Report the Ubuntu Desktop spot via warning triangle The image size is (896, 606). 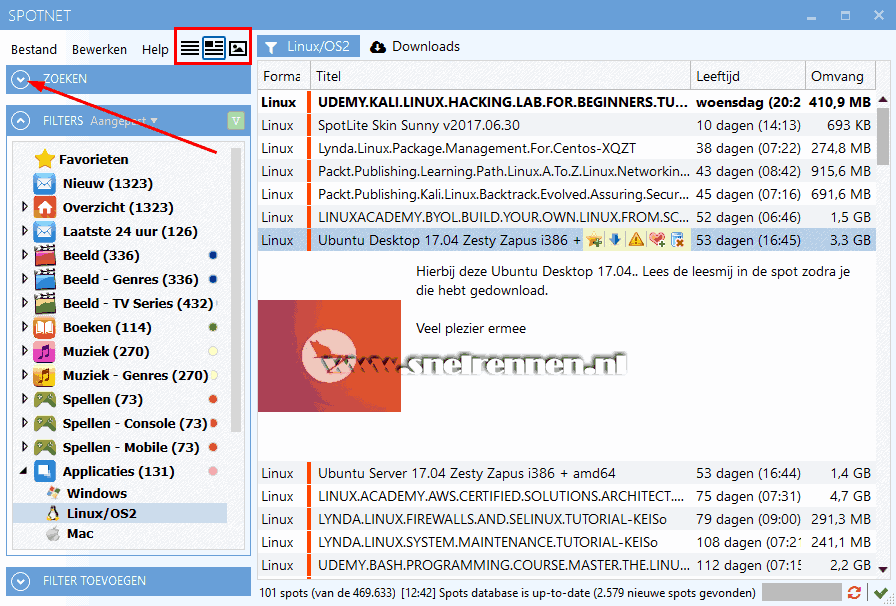click(635, 240)
